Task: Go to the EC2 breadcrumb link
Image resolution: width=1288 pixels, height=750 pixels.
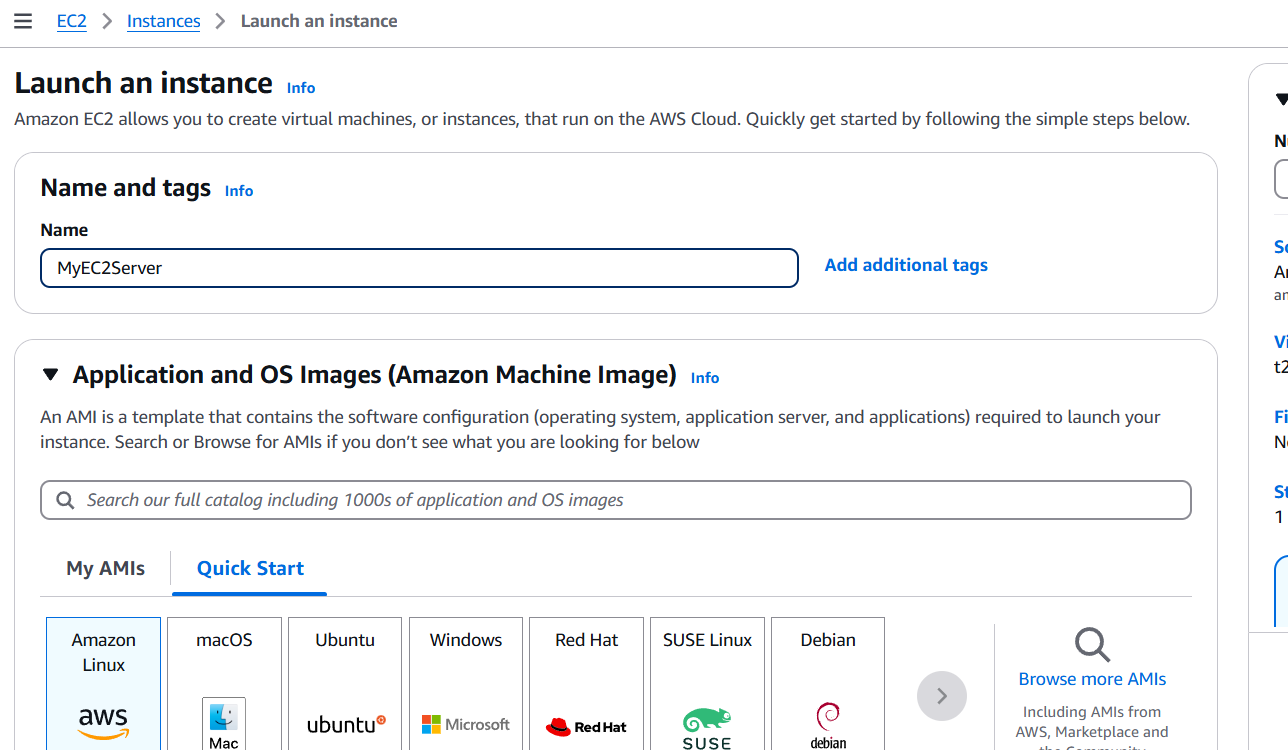Action: click(72, 21)
